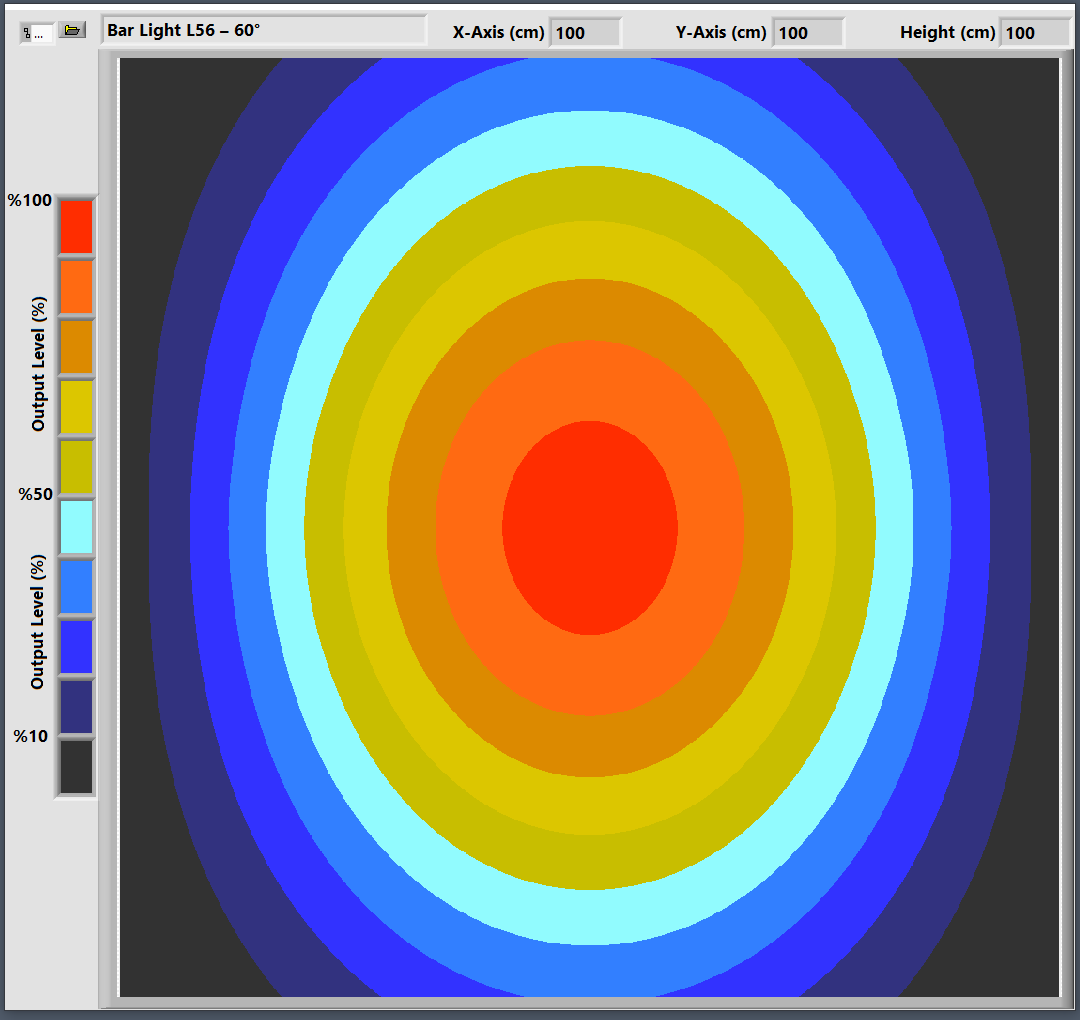Edit the Height (cm) value field

tap(1035, 33)
